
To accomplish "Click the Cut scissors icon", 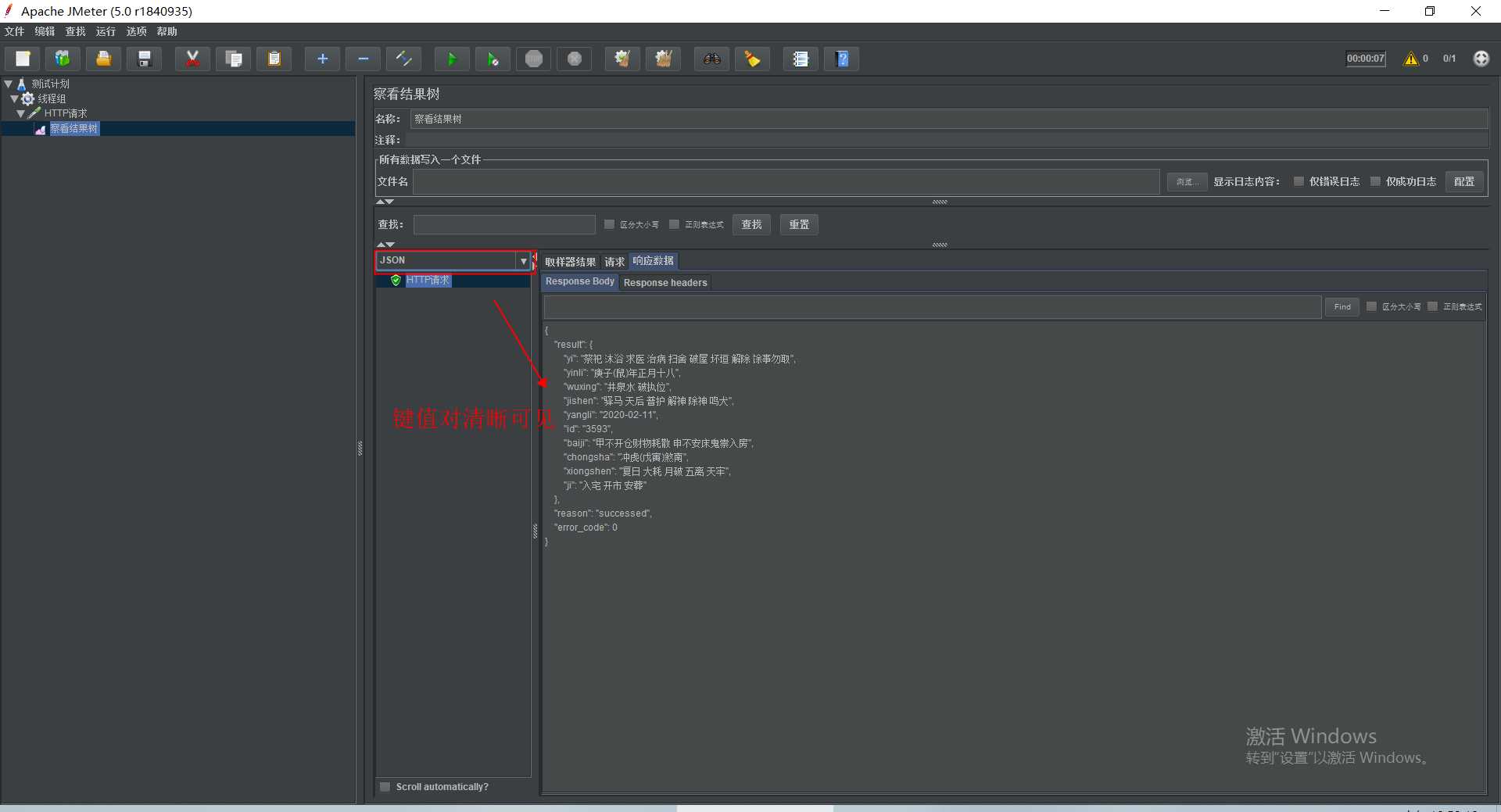I will coord(192,59).
